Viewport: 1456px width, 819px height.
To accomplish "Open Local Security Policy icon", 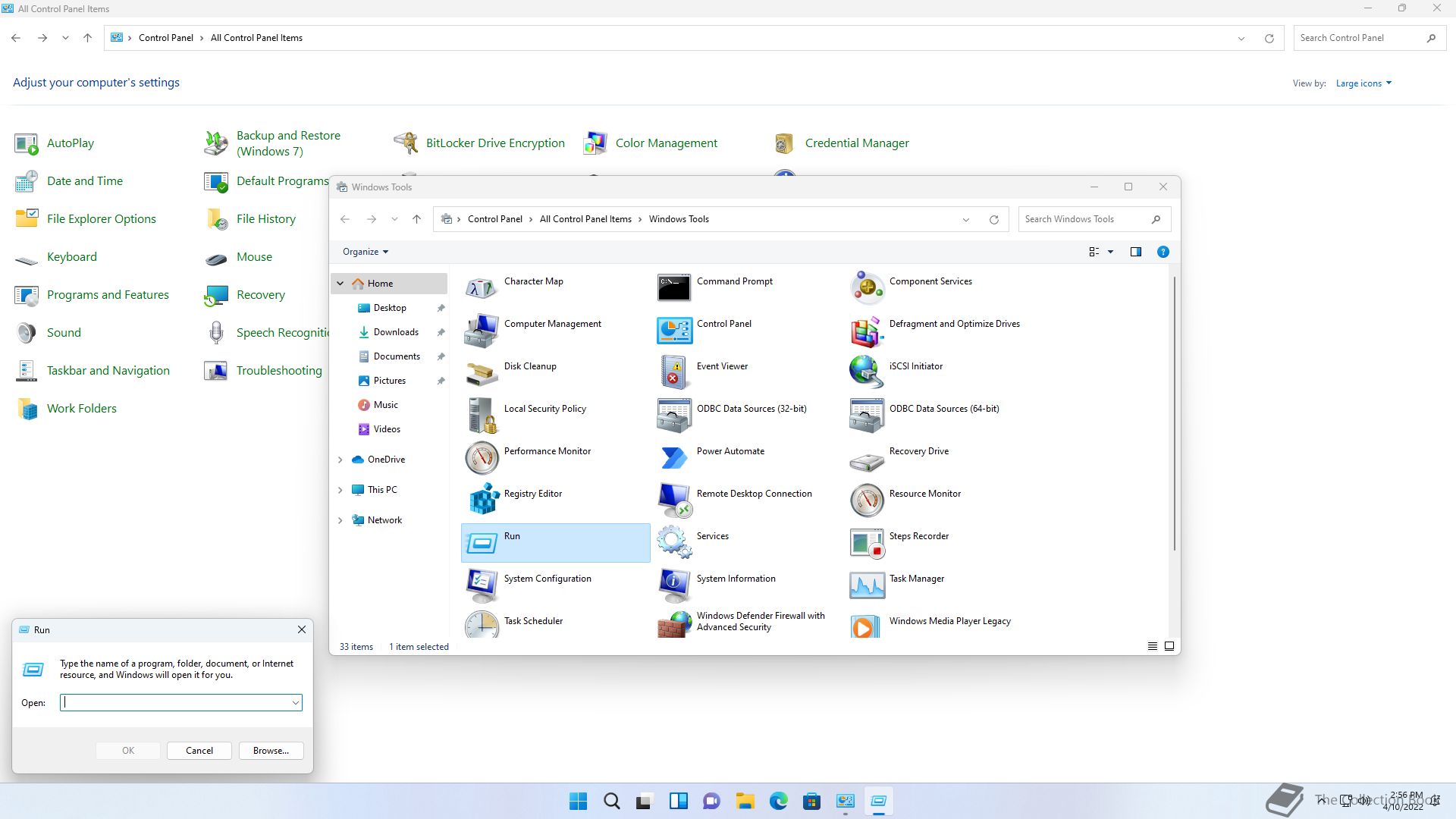I will [482, 416].
